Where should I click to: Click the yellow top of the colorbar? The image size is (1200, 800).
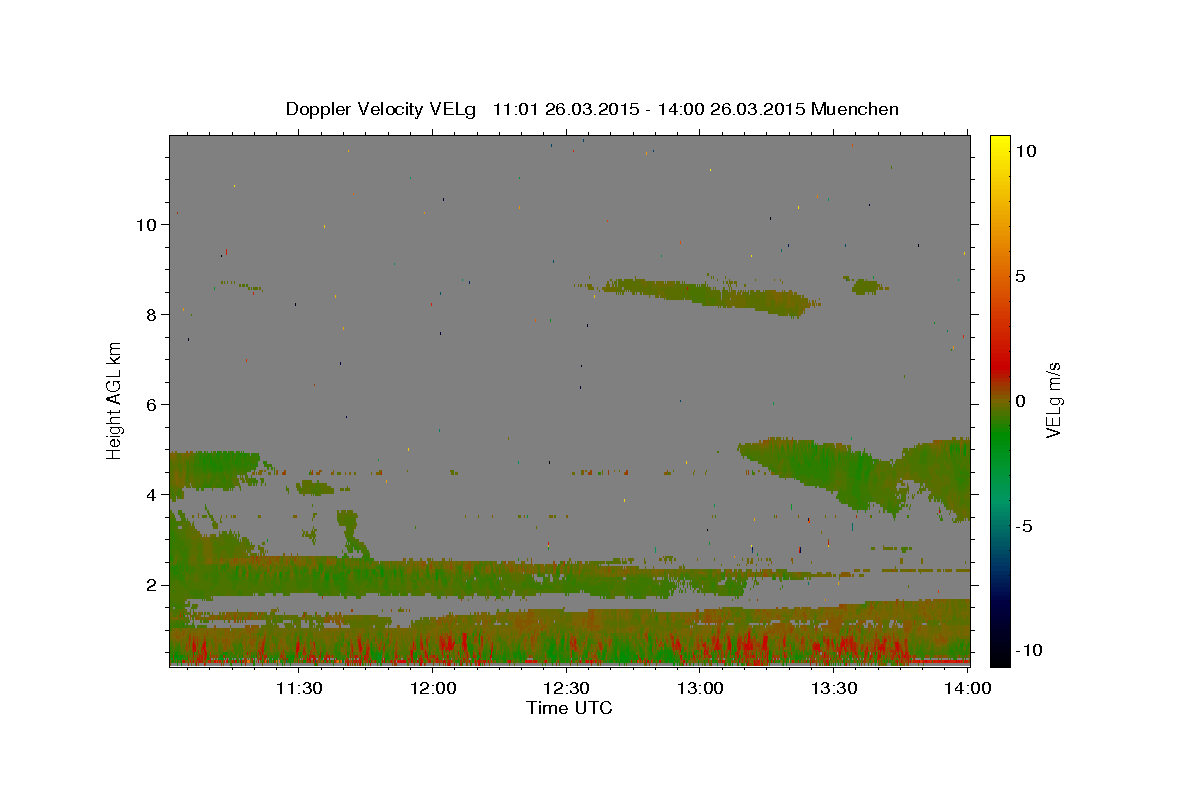(x=999, y=145)
